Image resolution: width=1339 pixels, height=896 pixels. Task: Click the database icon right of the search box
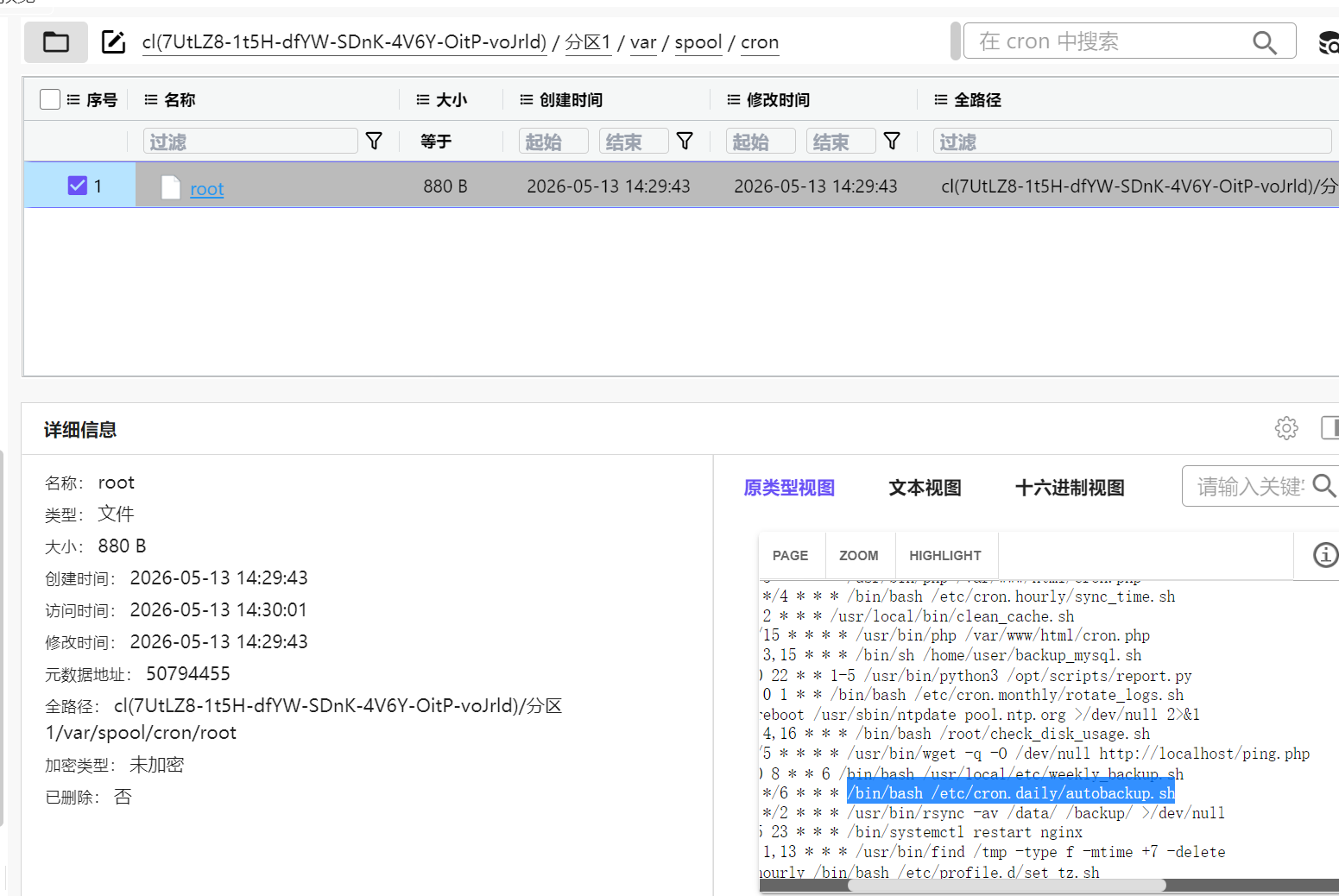(x=1328, y=41)
